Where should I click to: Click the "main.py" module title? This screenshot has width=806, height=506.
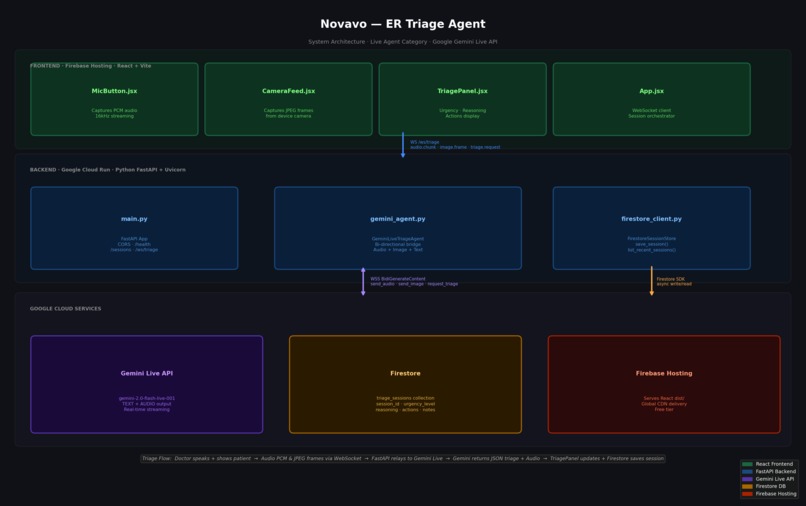pyautogui.click(x=134, y=219)
